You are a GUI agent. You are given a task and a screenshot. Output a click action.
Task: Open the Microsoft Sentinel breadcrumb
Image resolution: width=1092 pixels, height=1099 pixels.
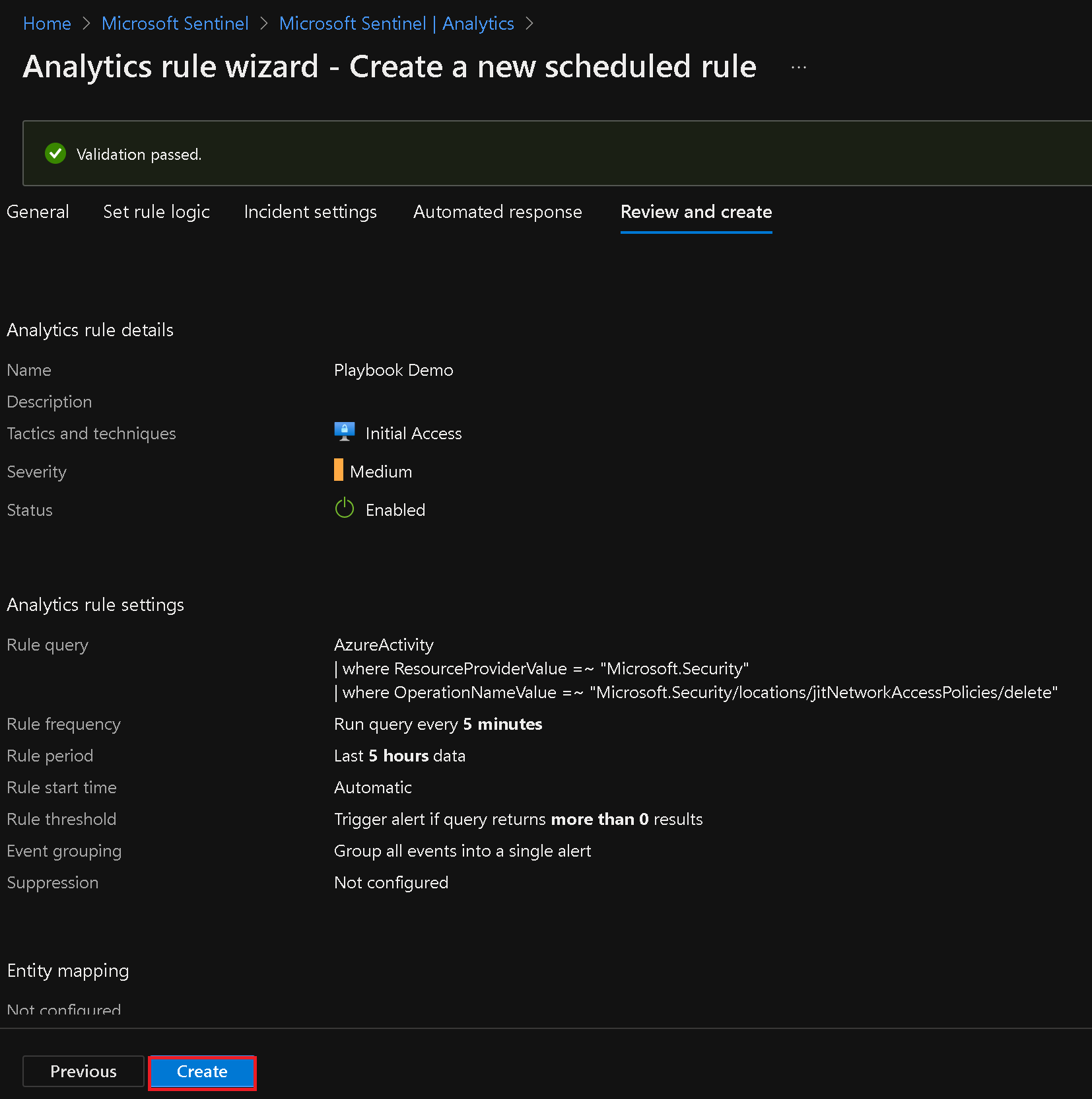coord(175,23)
